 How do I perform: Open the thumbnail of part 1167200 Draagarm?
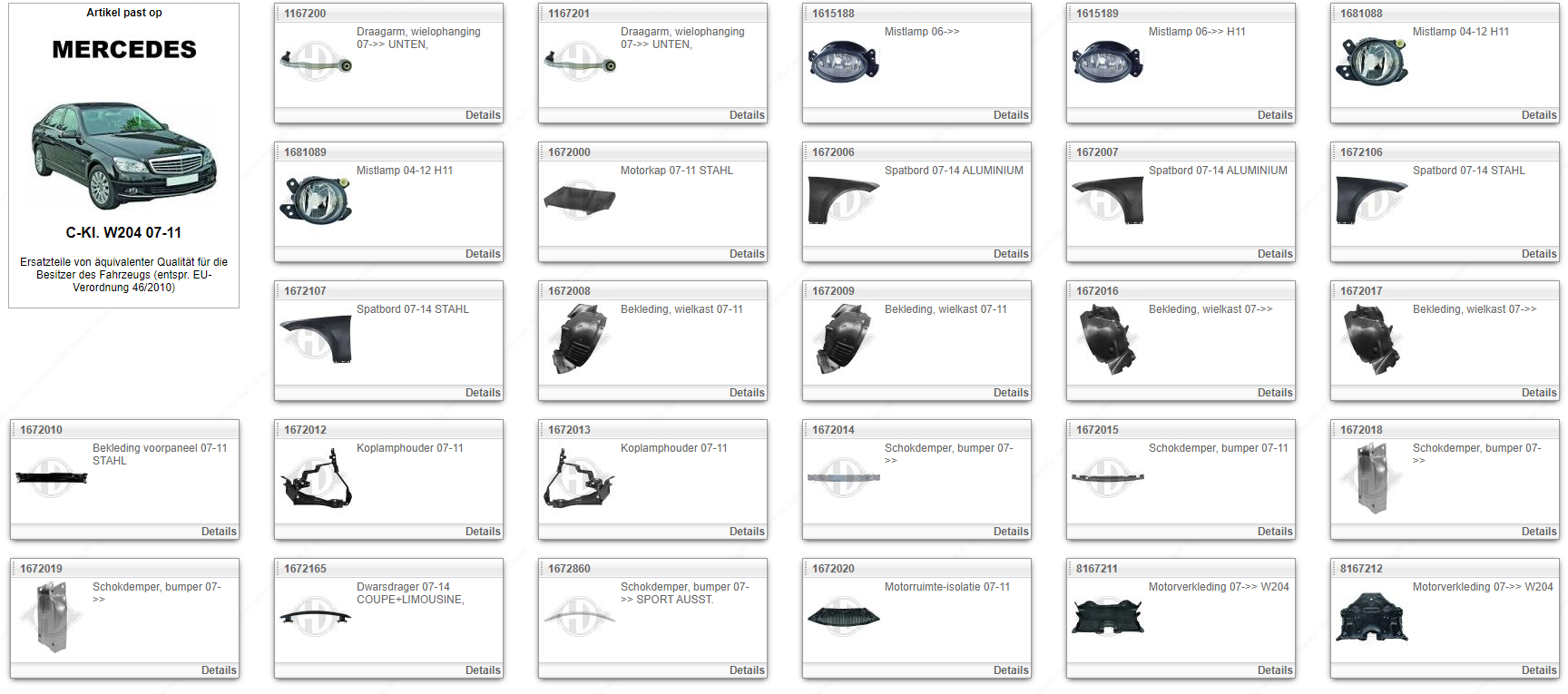(316, 62)
